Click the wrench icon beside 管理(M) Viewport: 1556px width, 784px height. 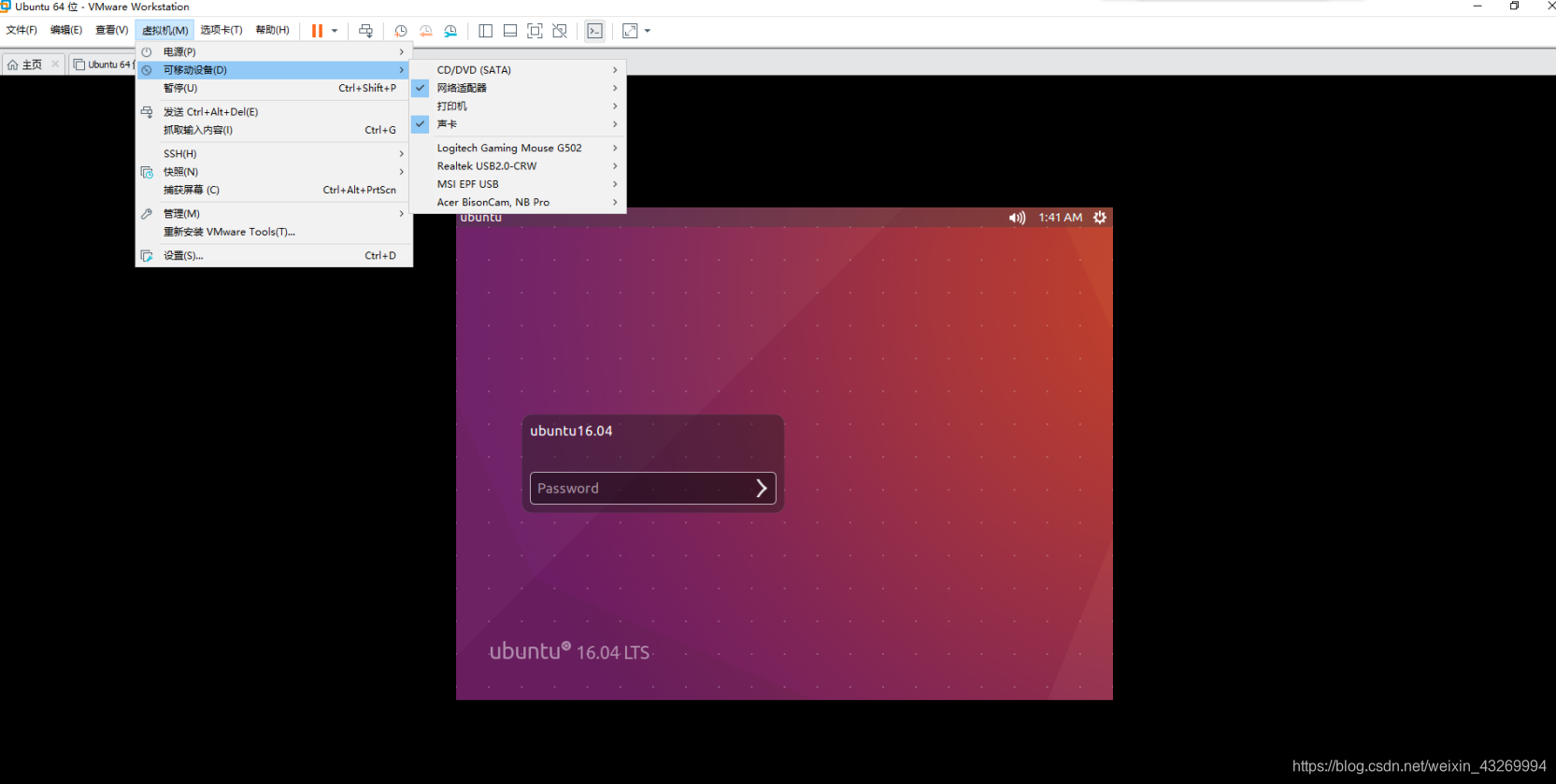pyautogui.click(x=147, y=214)
